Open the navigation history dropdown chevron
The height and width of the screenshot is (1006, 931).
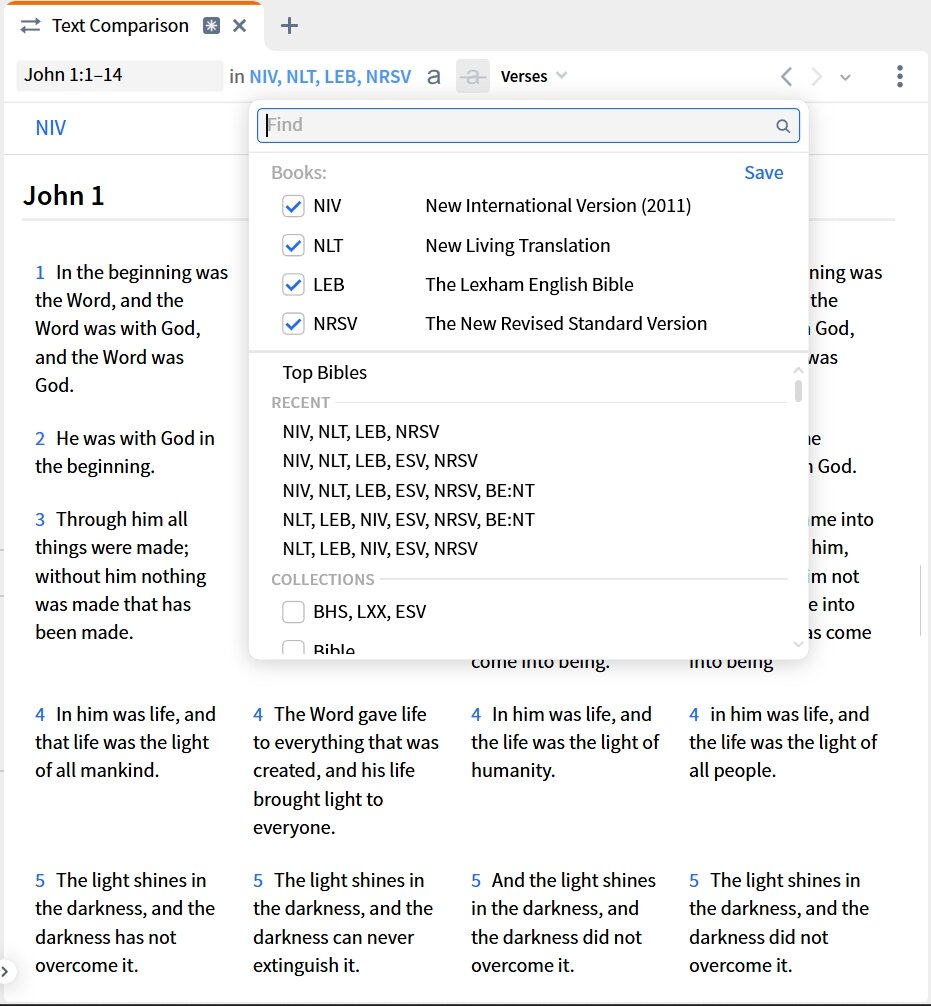point(846,78)
